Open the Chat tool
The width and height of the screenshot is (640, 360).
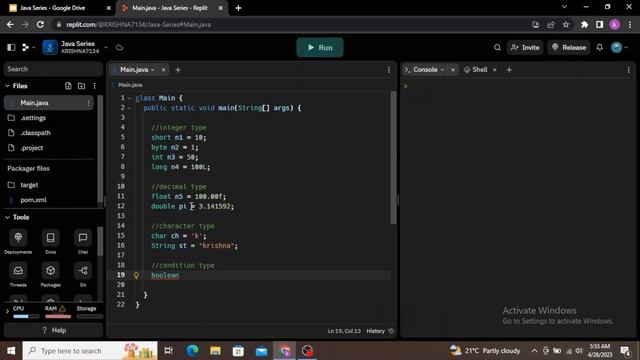point(83,242)
